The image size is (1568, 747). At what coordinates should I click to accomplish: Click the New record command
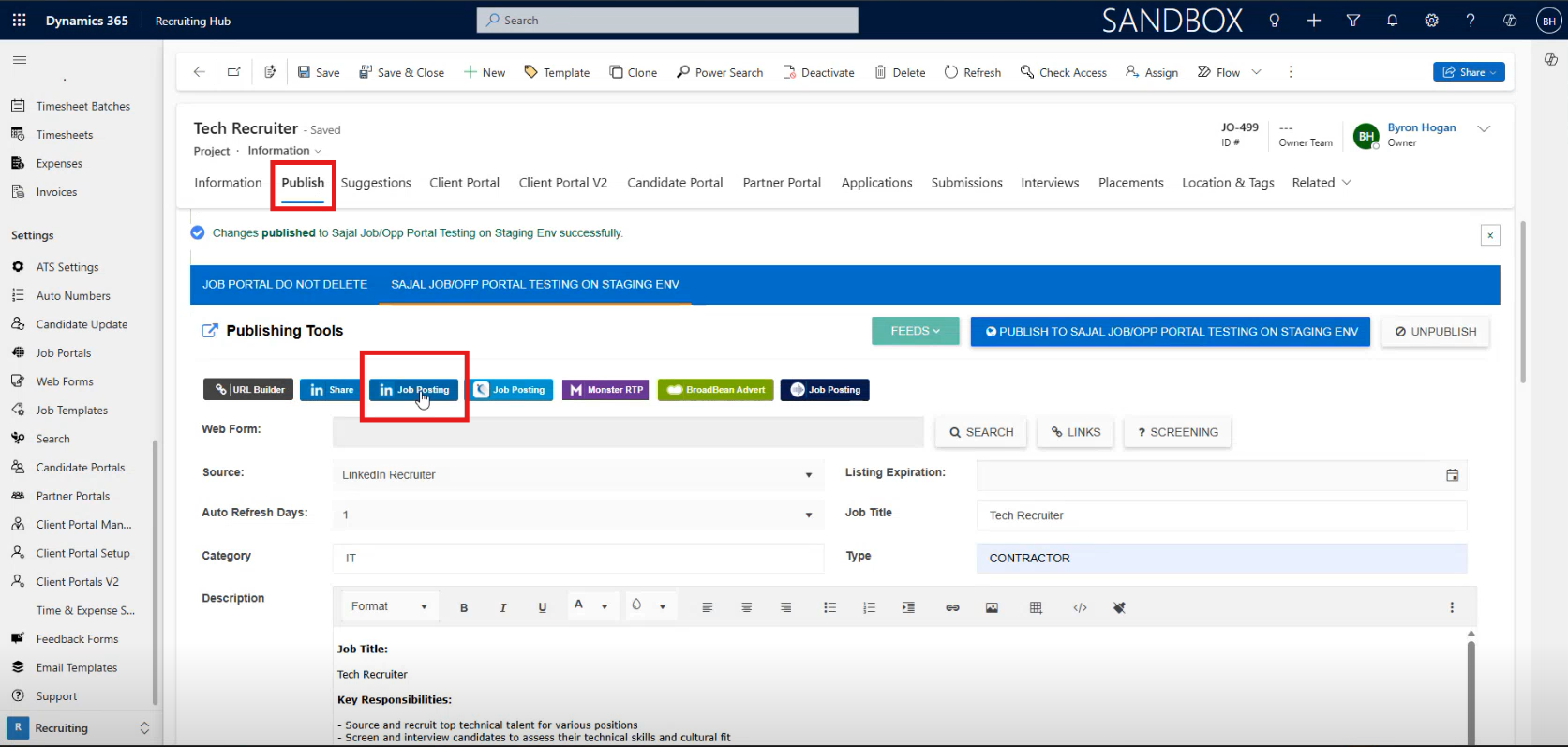(485, 72)
